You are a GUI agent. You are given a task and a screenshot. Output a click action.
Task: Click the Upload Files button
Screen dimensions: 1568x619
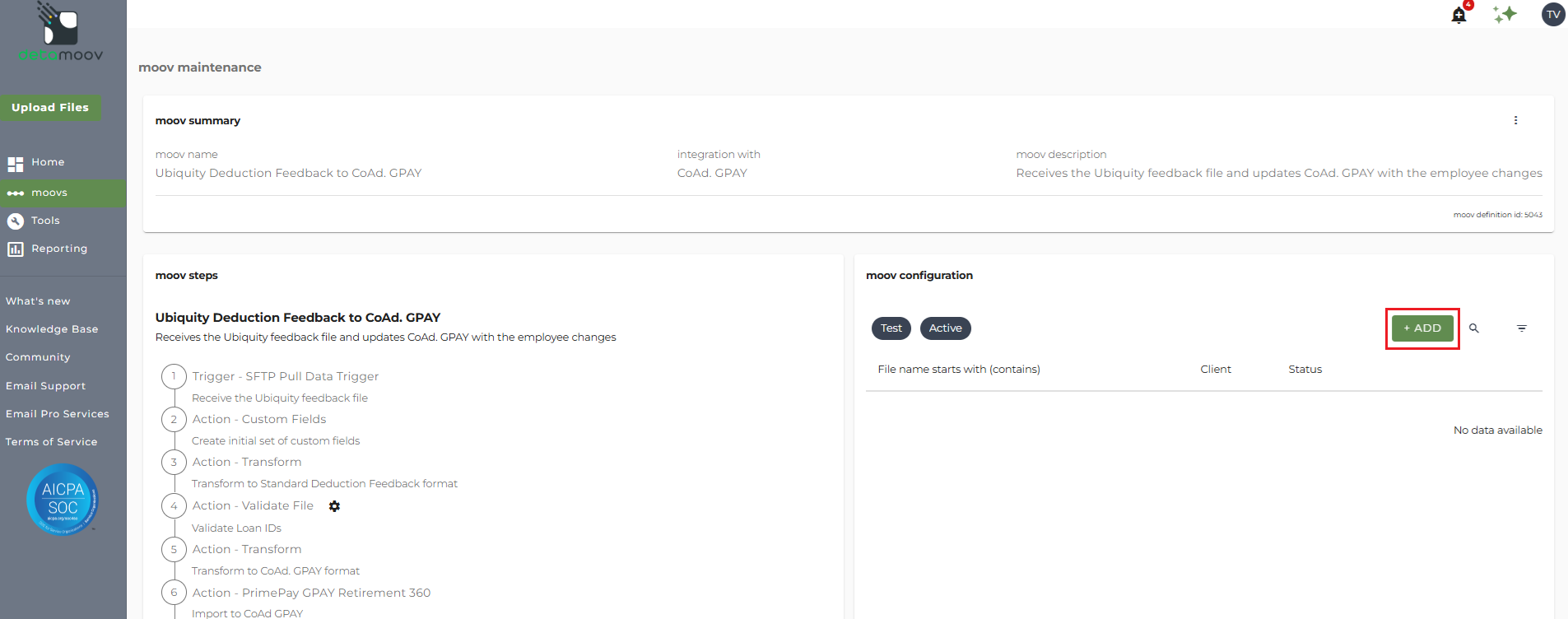[x=50, y=108]
